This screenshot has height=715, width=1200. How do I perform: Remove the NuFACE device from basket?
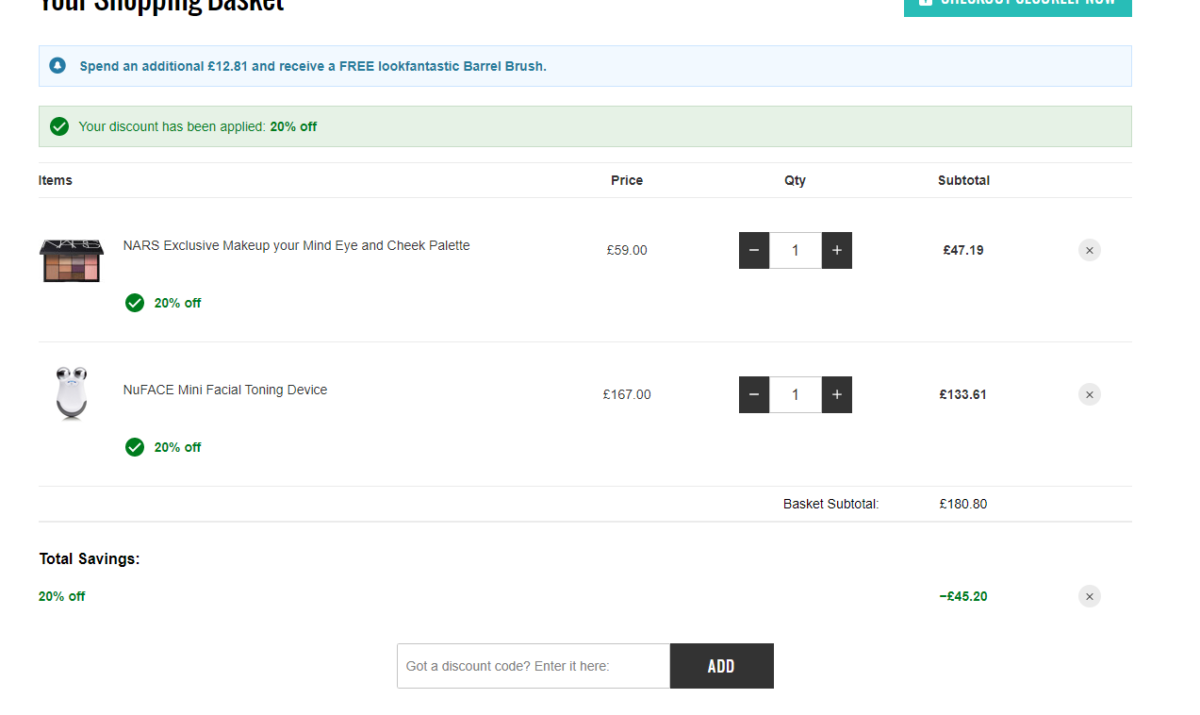[x=1089, y=394]
